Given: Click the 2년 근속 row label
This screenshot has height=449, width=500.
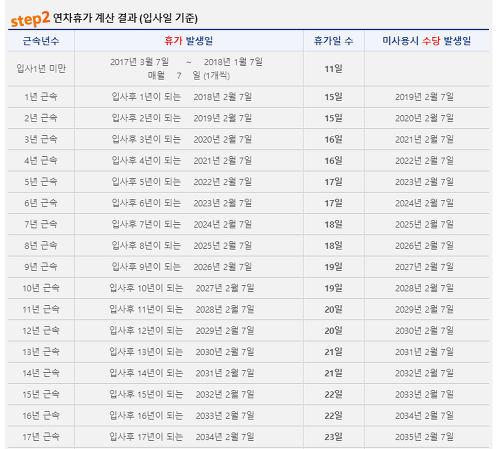Looking at the screenshot, I should coord(41,118).
